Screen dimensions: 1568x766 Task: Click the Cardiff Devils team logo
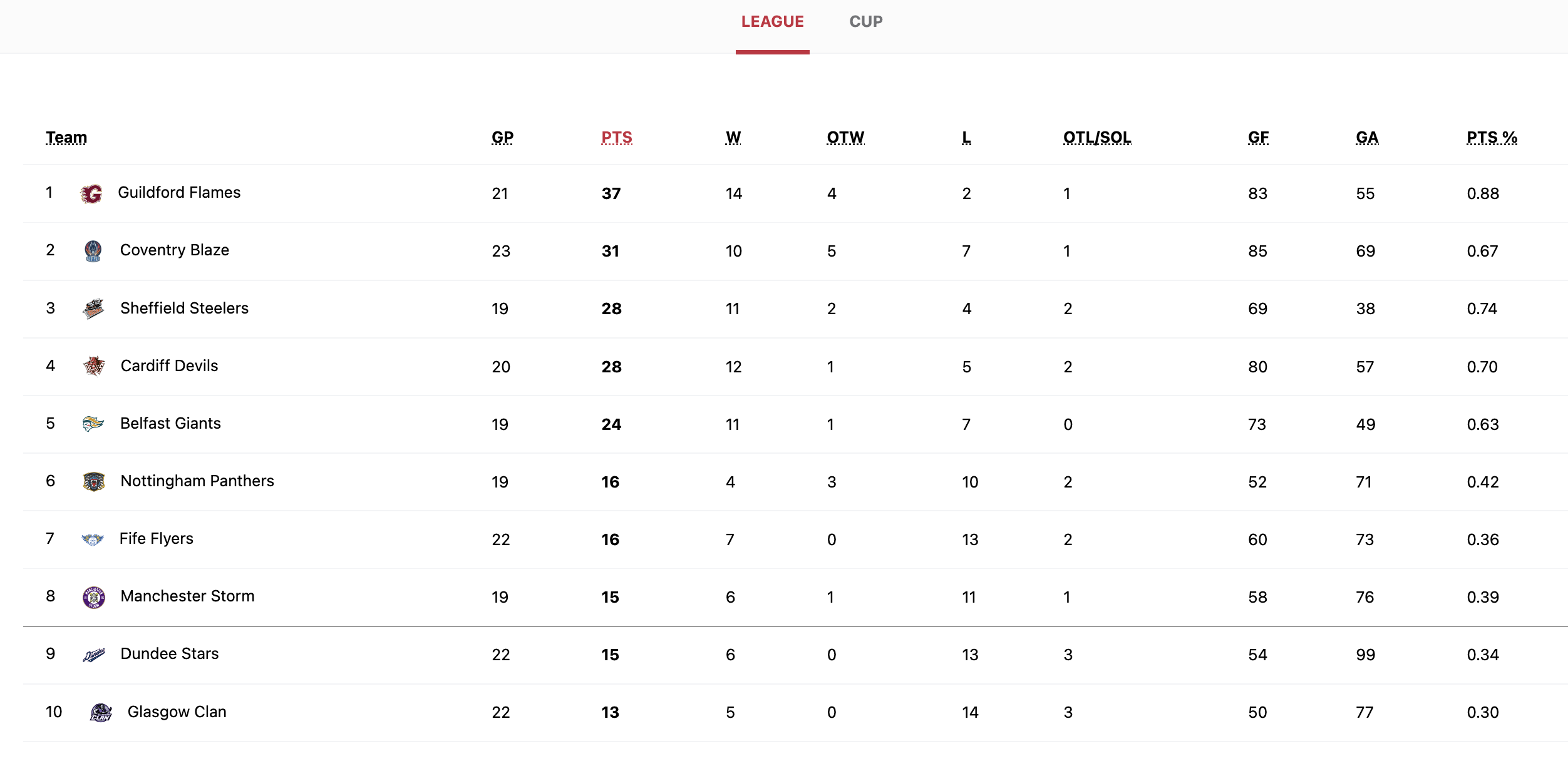[94, 366]
